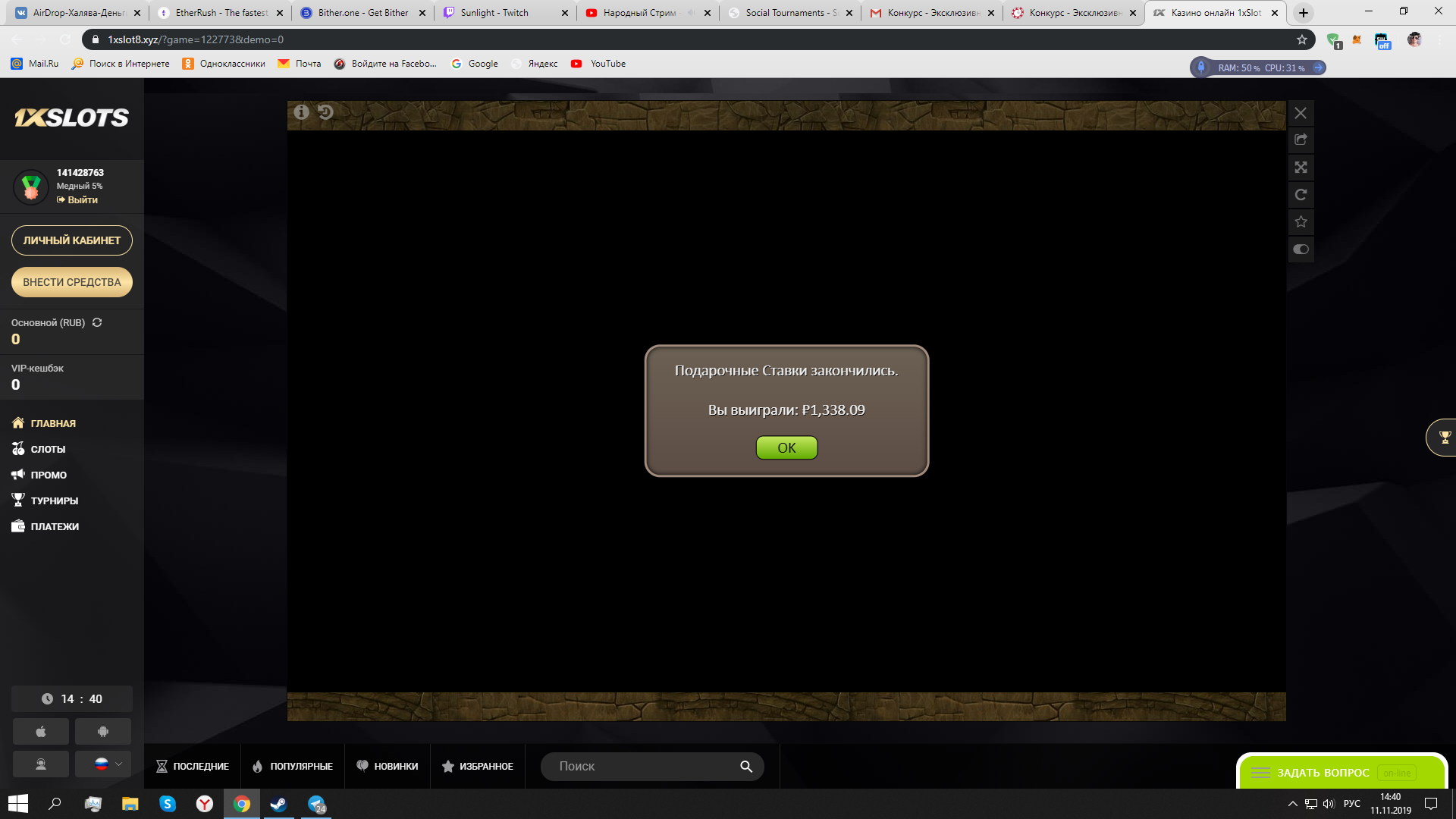
Task: Click the game info icon
Action: [x=301, y=112]
